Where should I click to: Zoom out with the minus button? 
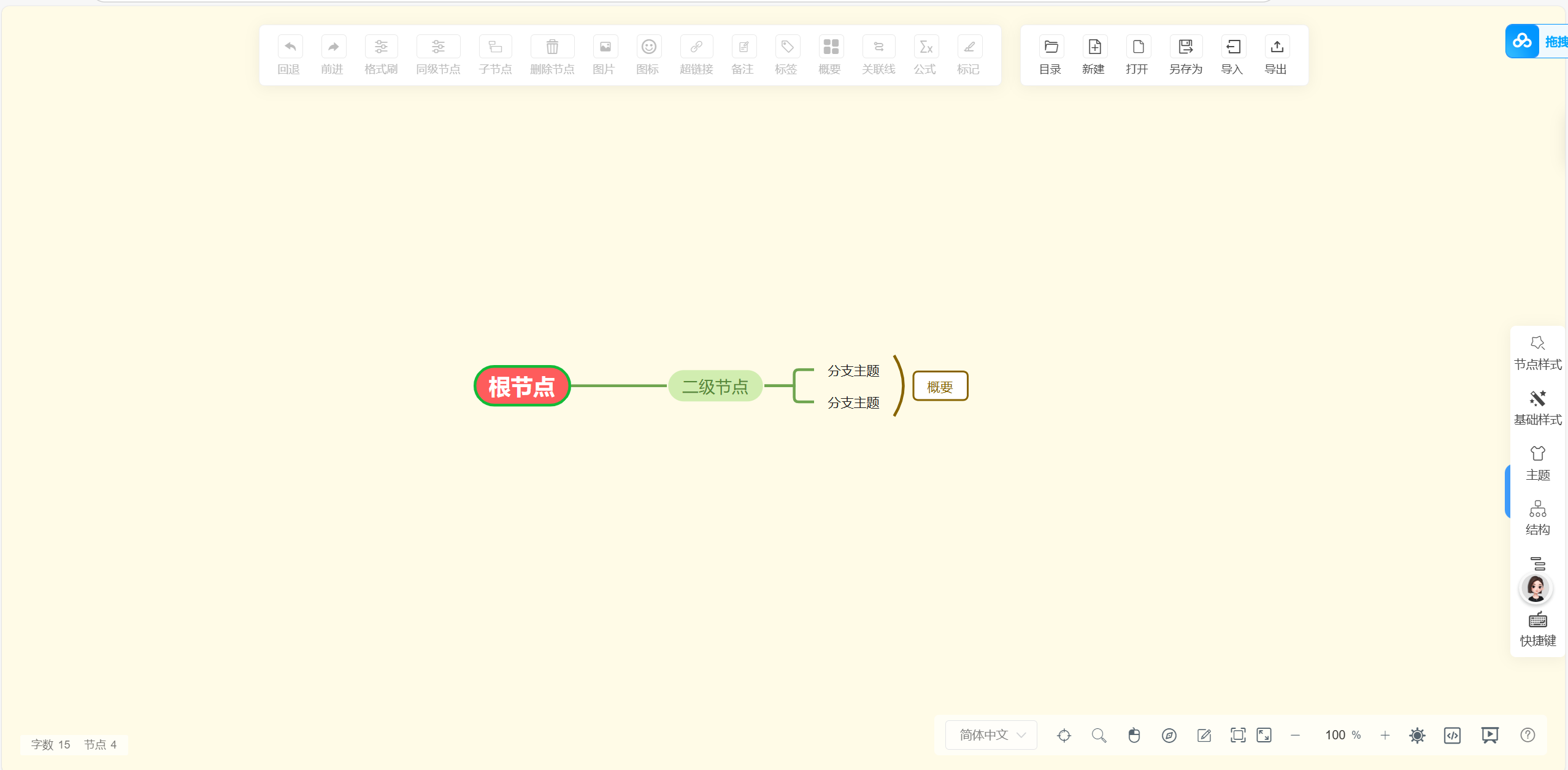(x=1295, y=735)
